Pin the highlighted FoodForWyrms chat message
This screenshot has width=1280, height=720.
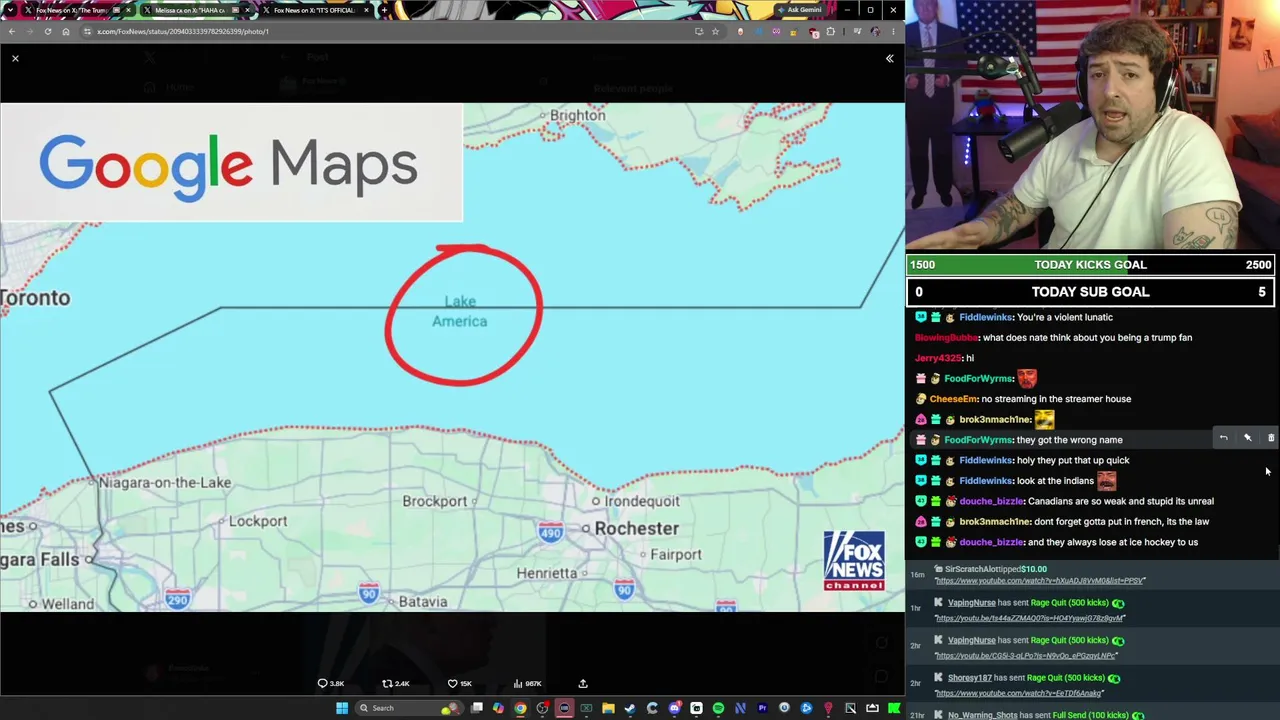(1247, 438)
